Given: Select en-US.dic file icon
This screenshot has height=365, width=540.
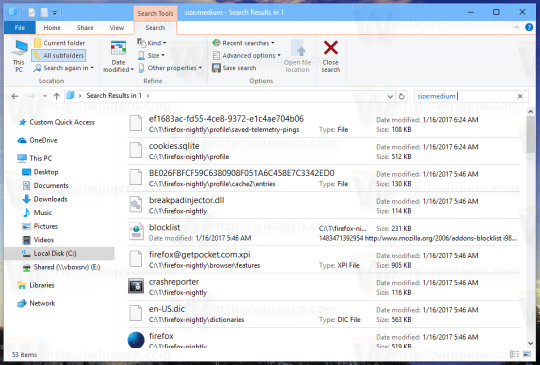Looking at the screenshot, I should pos(136,313).
